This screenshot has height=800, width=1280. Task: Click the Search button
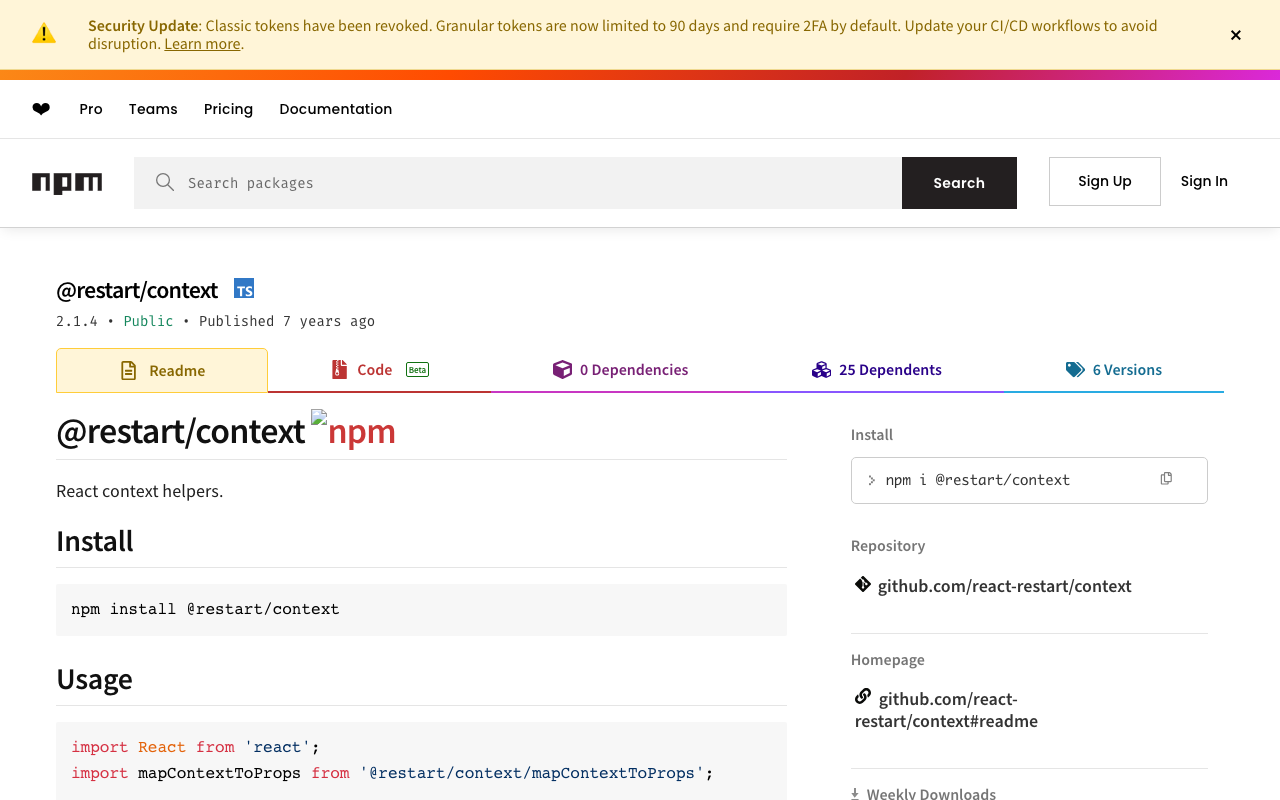coord(959,183)
